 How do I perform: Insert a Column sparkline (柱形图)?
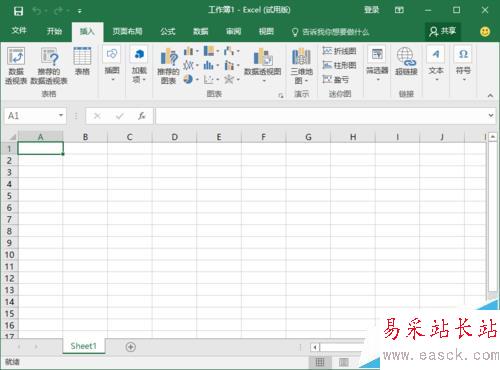(x=339, y=65)
